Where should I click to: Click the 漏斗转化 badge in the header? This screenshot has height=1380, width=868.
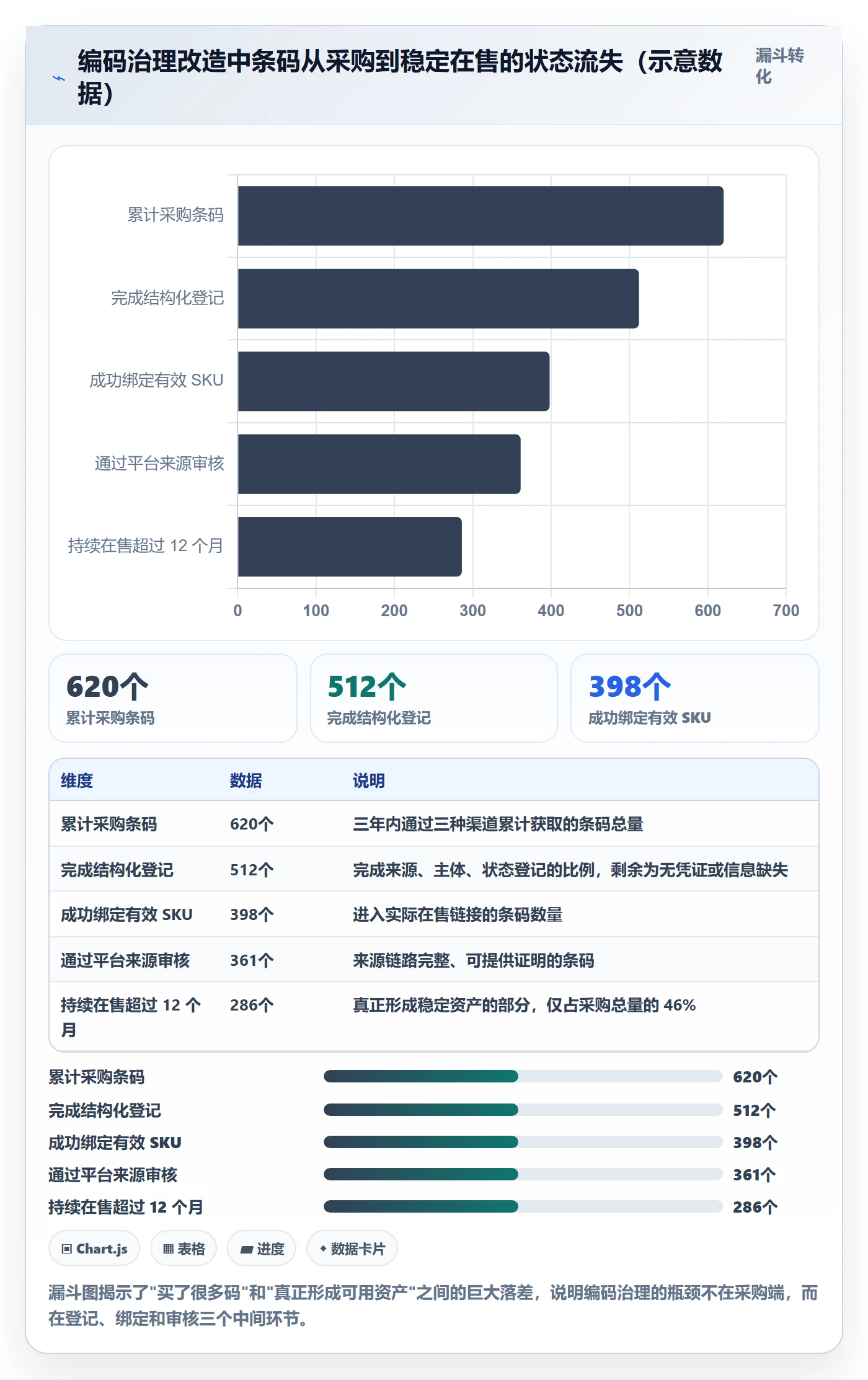[x=780, y=66]
